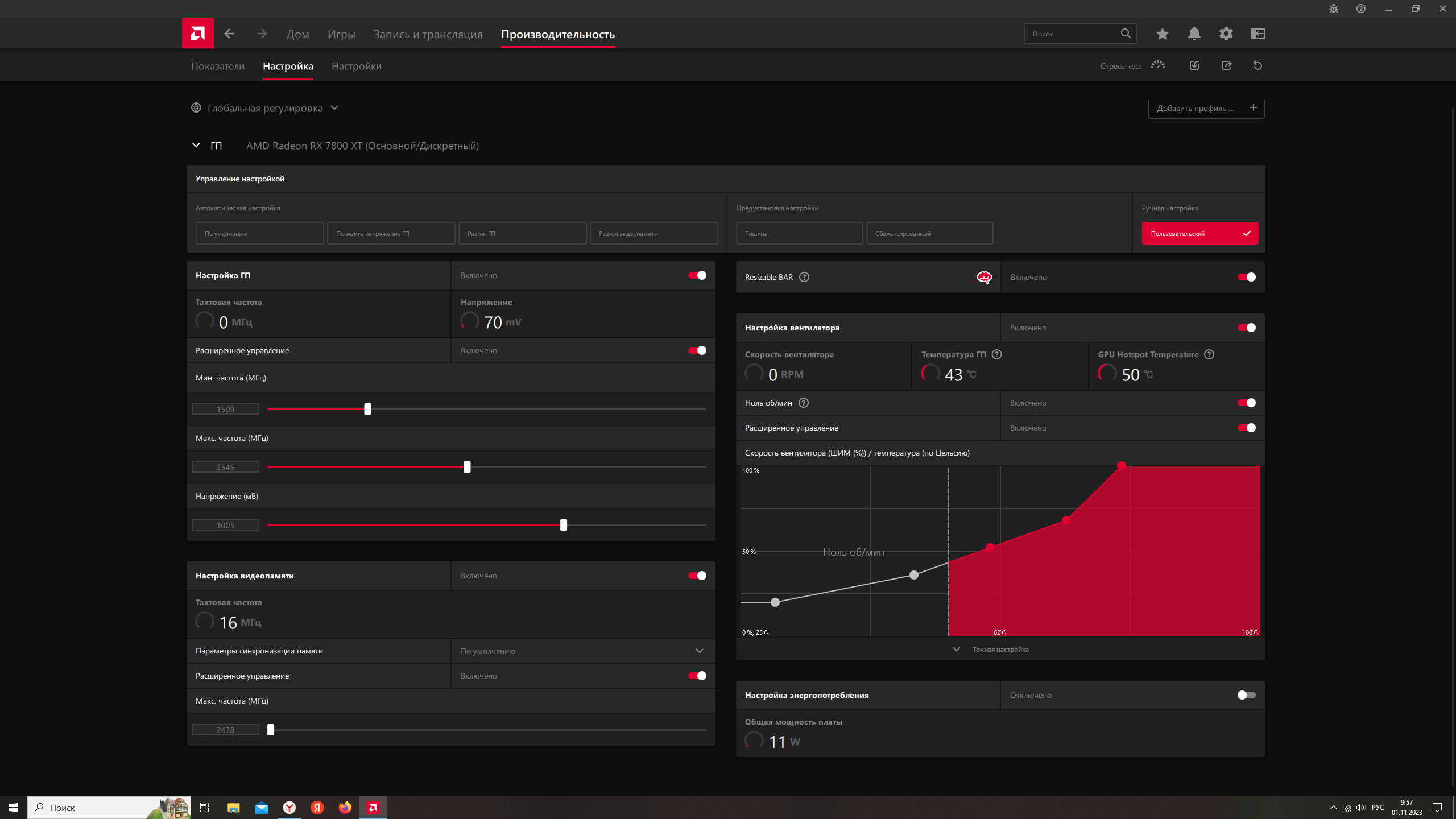This screenshot has height=819, width=1456.
Task: Open the favorites star icon
Action: point(1162,34)
